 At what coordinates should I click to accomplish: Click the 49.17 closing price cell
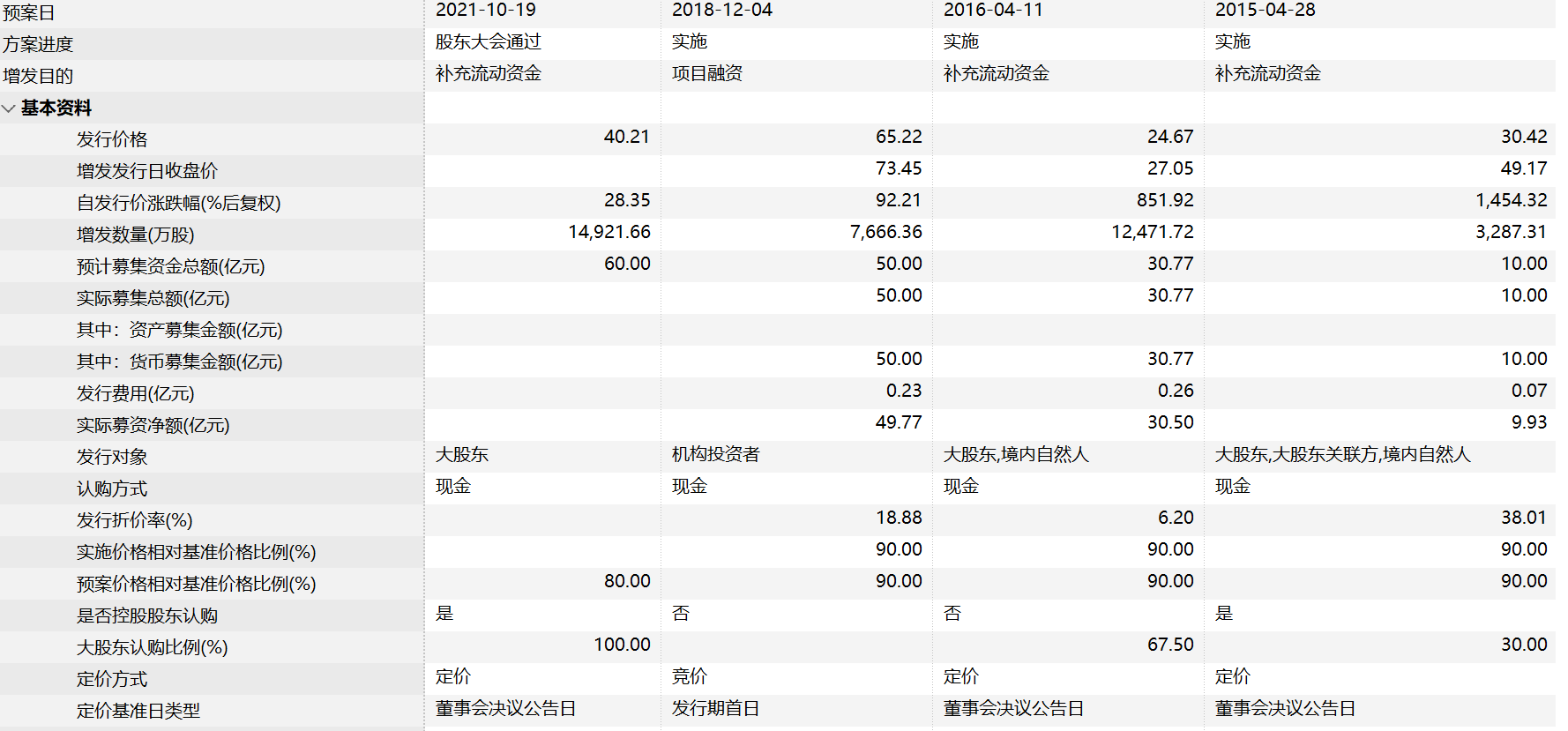click(1524, 168)
